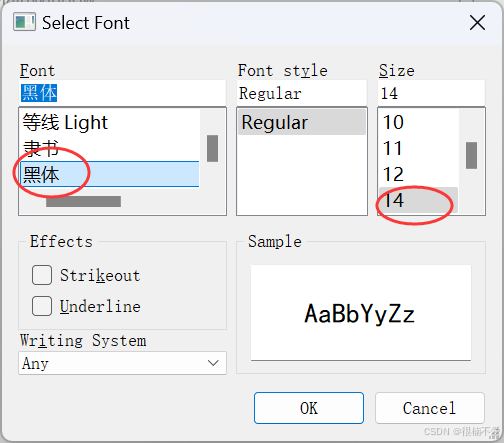504x443 pixels.
Task: Select size 14 in the Size list
Action: [418, 200]
